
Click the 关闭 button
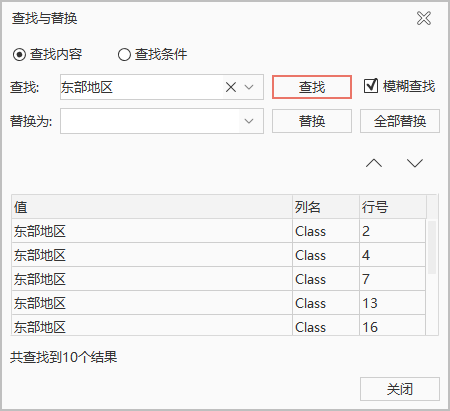[400, 389]
